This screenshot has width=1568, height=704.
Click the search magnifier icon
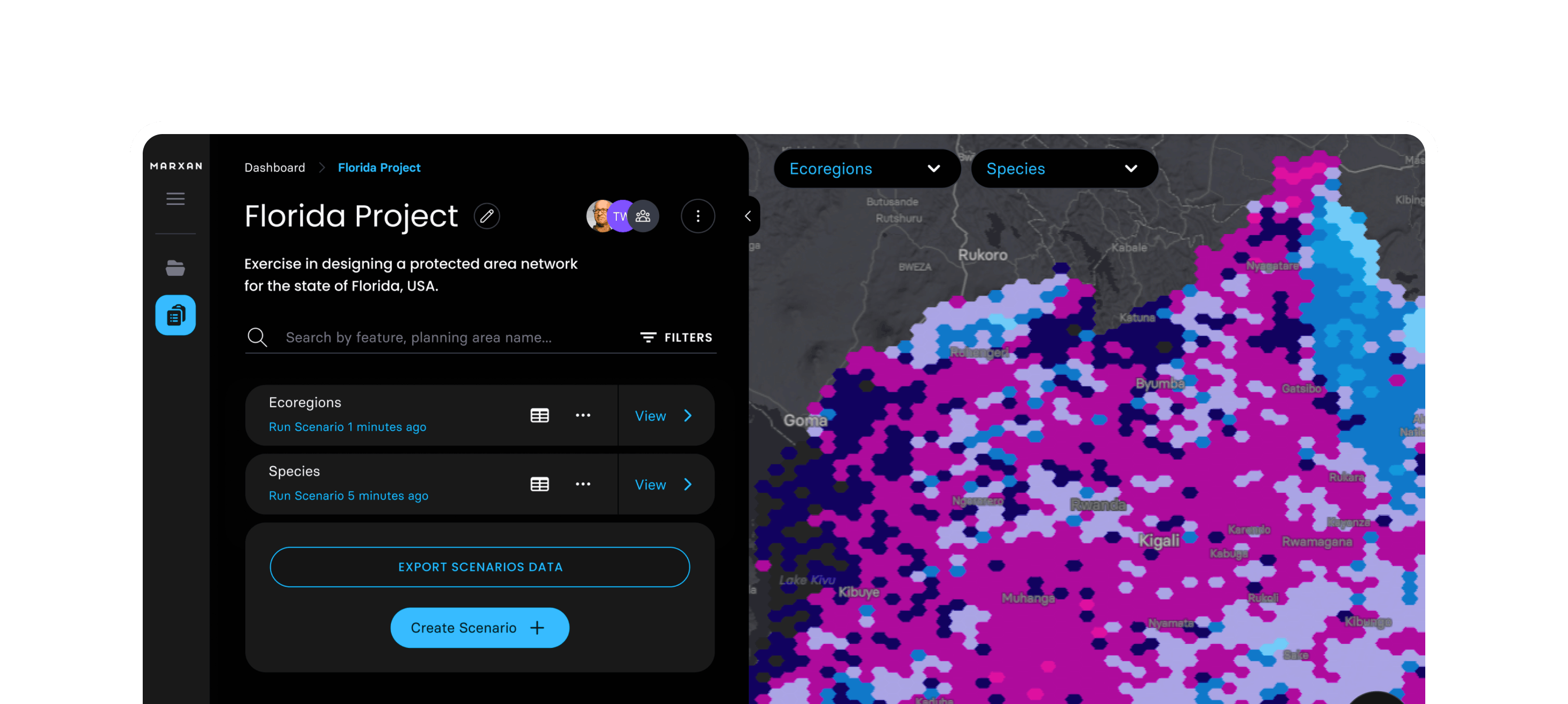pyautogui.click(x=257, y=337)
